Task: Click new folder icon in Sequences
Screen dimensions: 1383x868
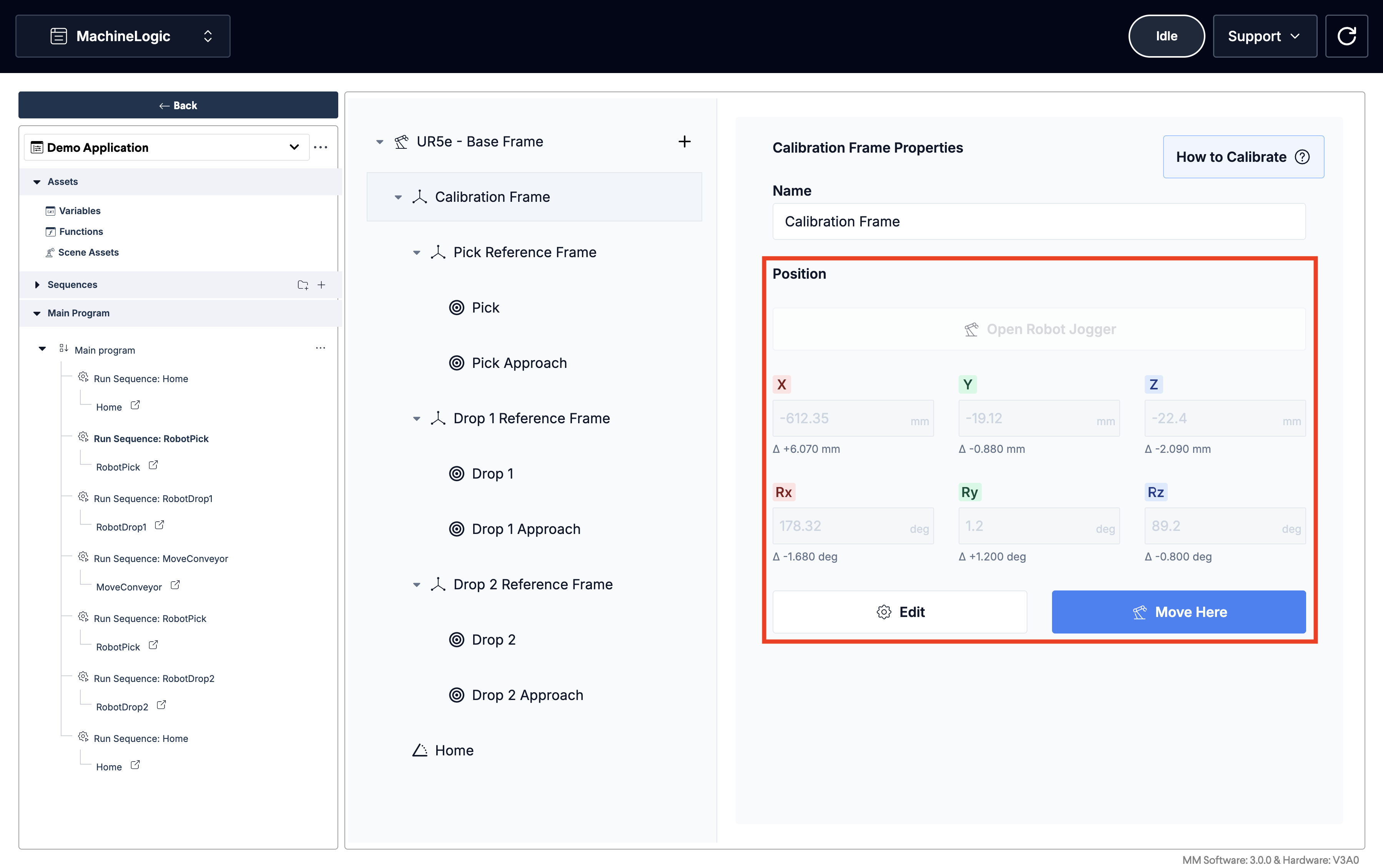Action: click(x=303, y=285)
